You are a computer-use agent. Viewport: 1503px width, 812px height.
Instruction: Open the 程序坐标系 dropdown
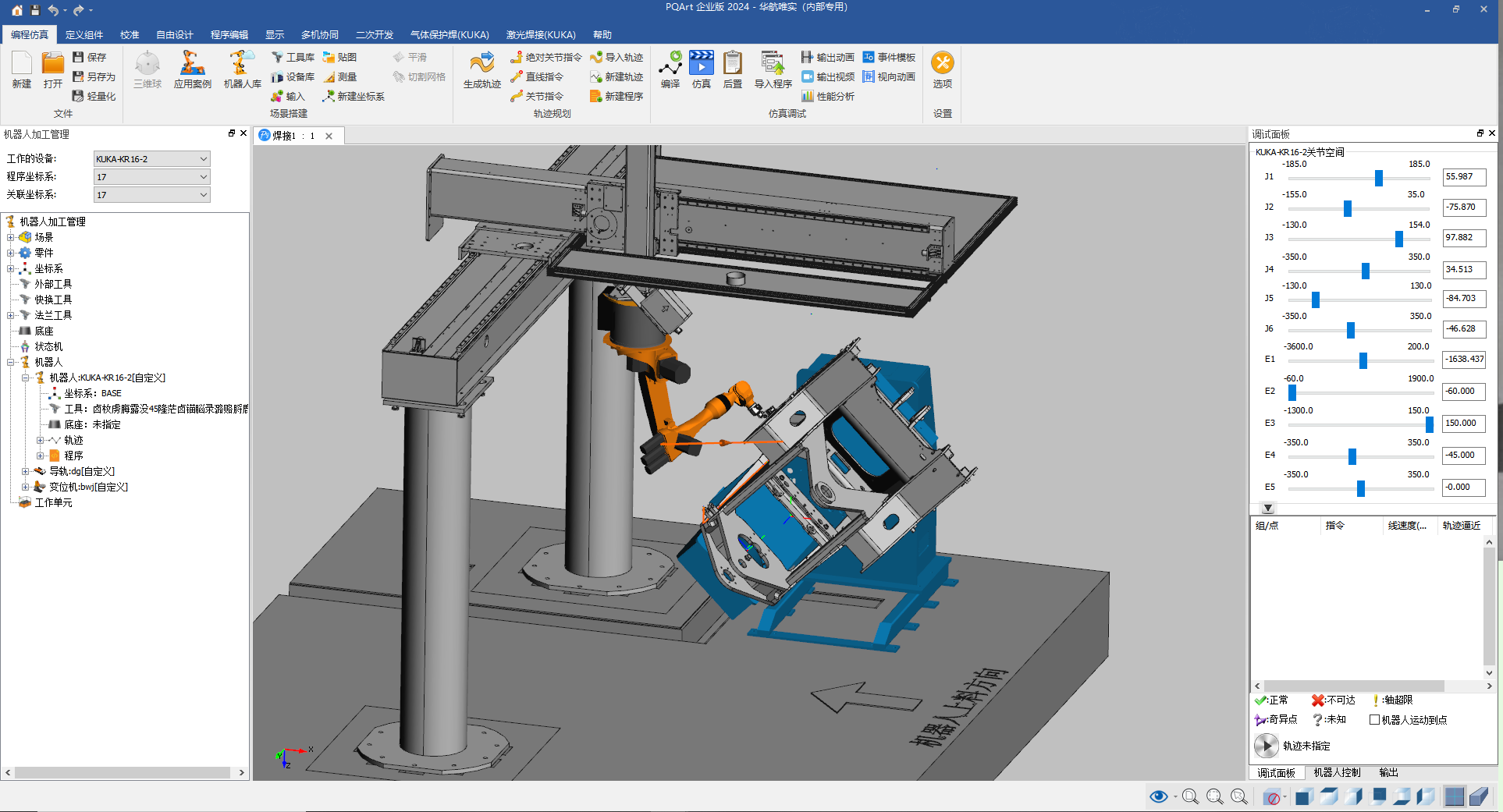tap(151, 177)
